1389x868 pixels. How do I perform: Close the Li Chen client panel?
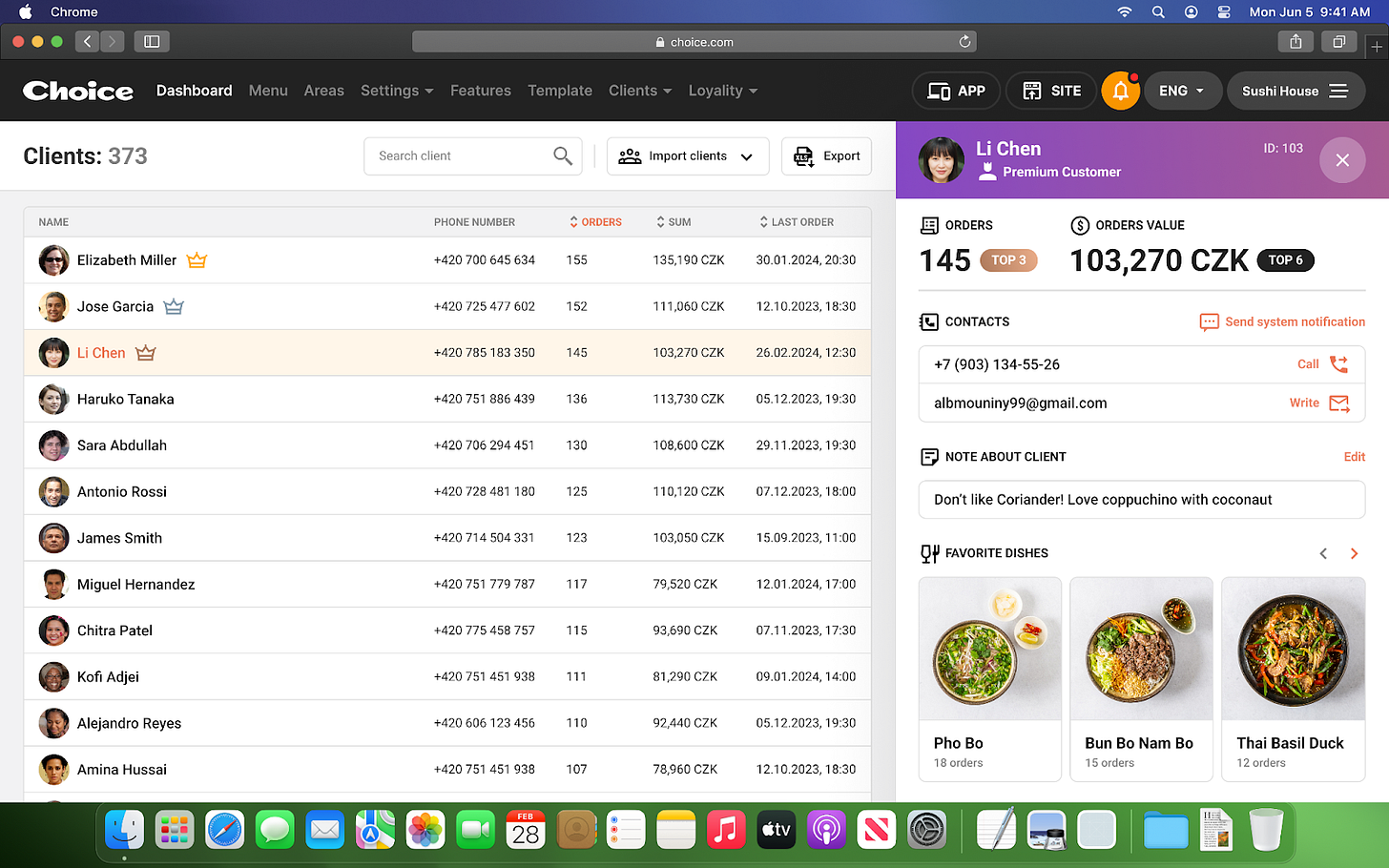point(1342,160)
